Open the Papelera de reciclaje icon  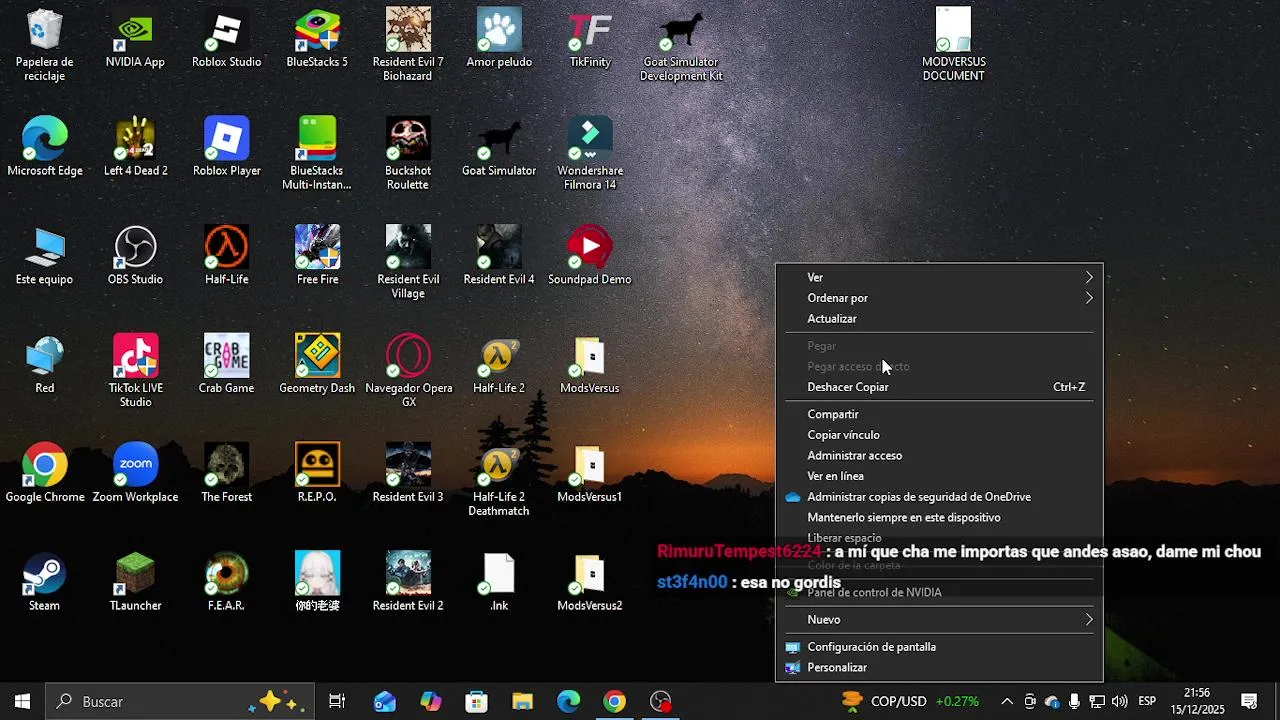[45, 45]
